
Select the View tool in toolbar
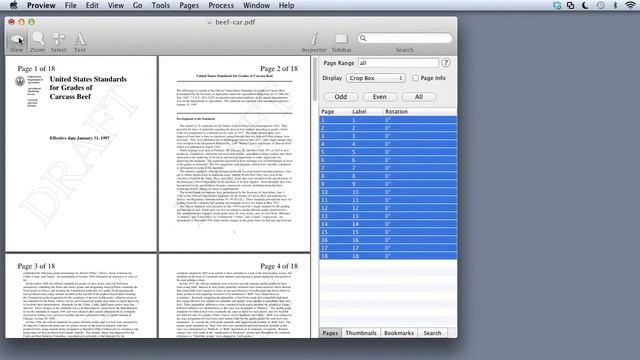[17, 42]
